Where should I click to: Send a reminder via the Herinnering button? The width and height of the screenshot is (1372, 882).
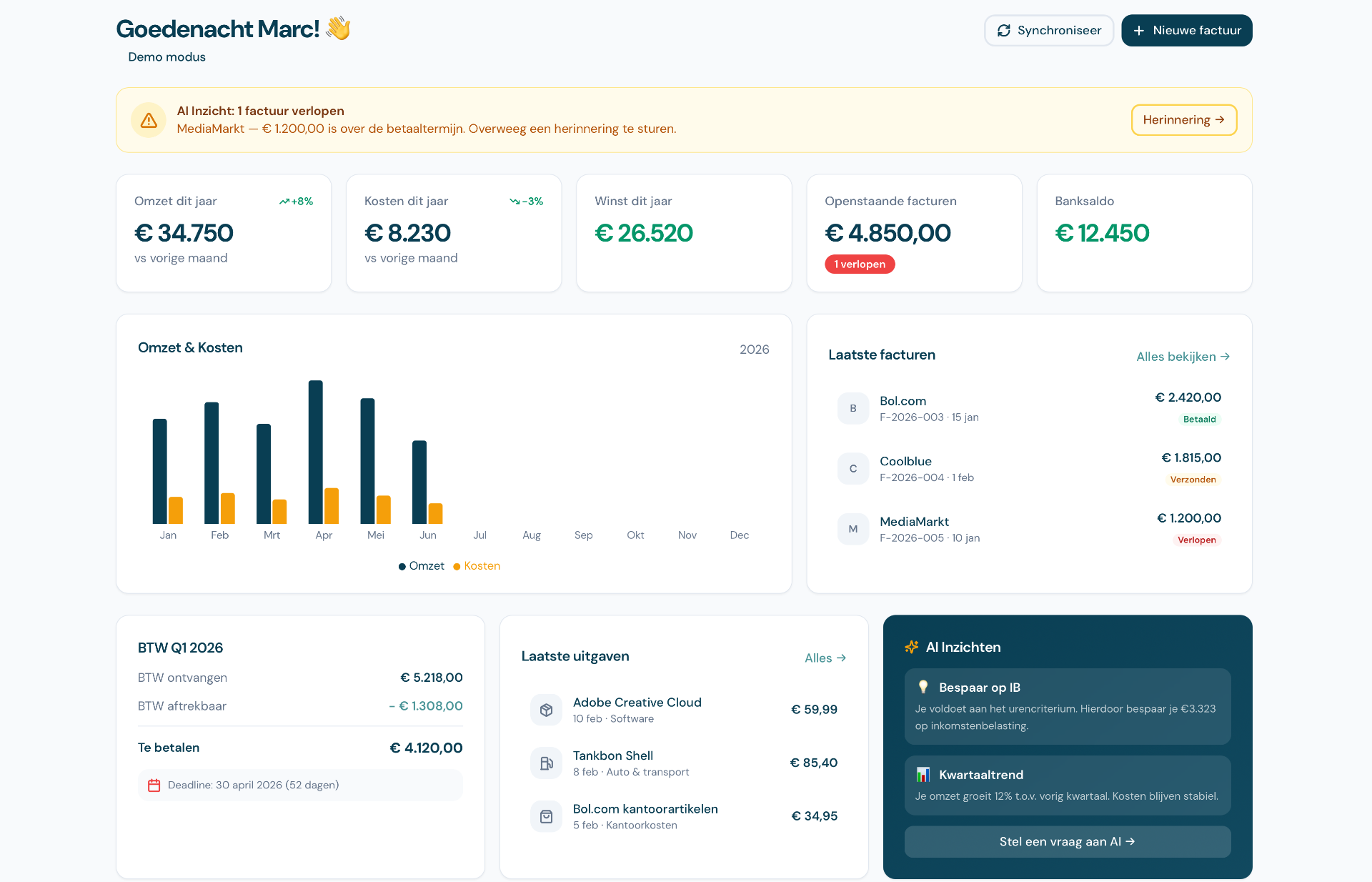[1184, 120]
